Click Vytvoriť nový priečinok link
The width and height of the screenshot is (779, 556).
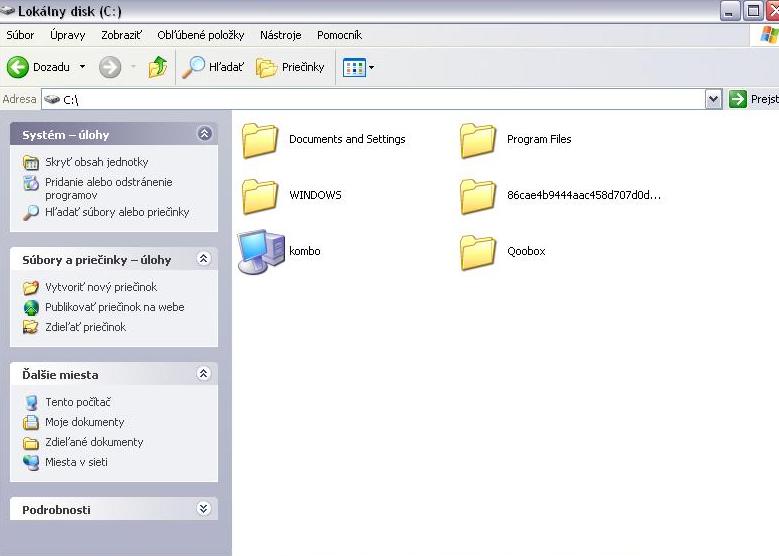point(101,287)
